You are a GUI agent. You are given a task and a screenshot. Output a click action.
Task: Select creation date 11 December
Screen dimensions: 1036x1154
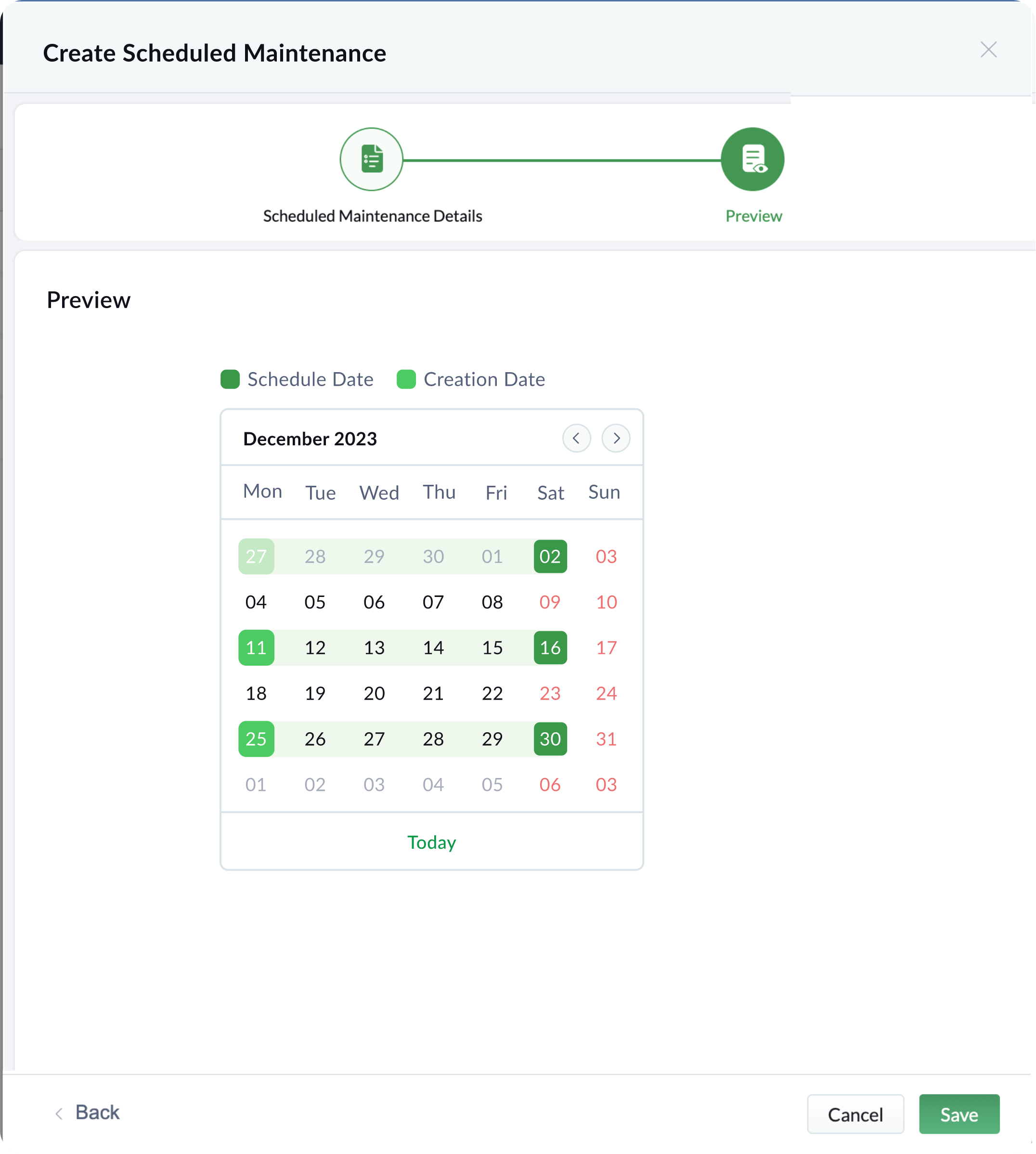[256, 648]
